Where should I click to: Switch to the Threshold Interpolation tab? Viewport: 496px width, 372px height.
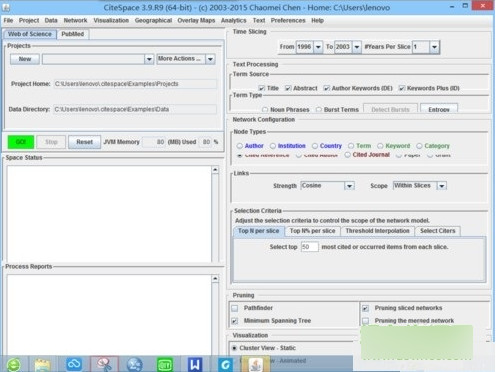coord(377,231)
